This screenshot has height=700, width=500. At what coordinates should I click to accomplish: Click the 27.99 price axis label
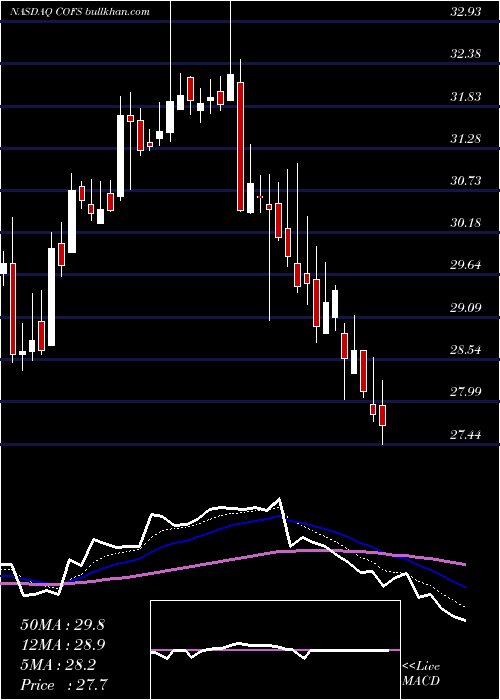tap(466, 392)
